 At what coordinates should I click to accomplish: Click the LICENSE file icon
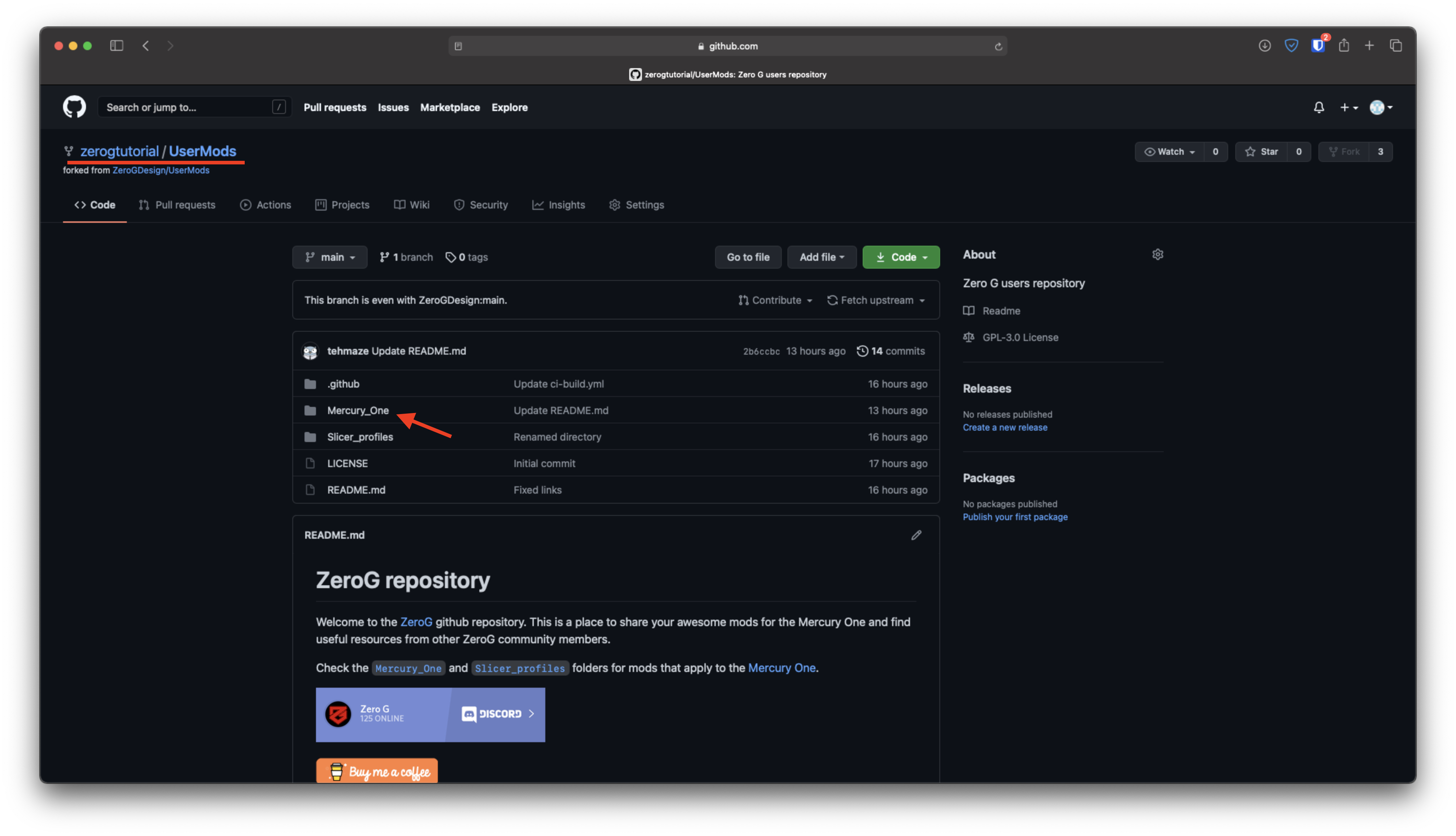click(310, 463)
